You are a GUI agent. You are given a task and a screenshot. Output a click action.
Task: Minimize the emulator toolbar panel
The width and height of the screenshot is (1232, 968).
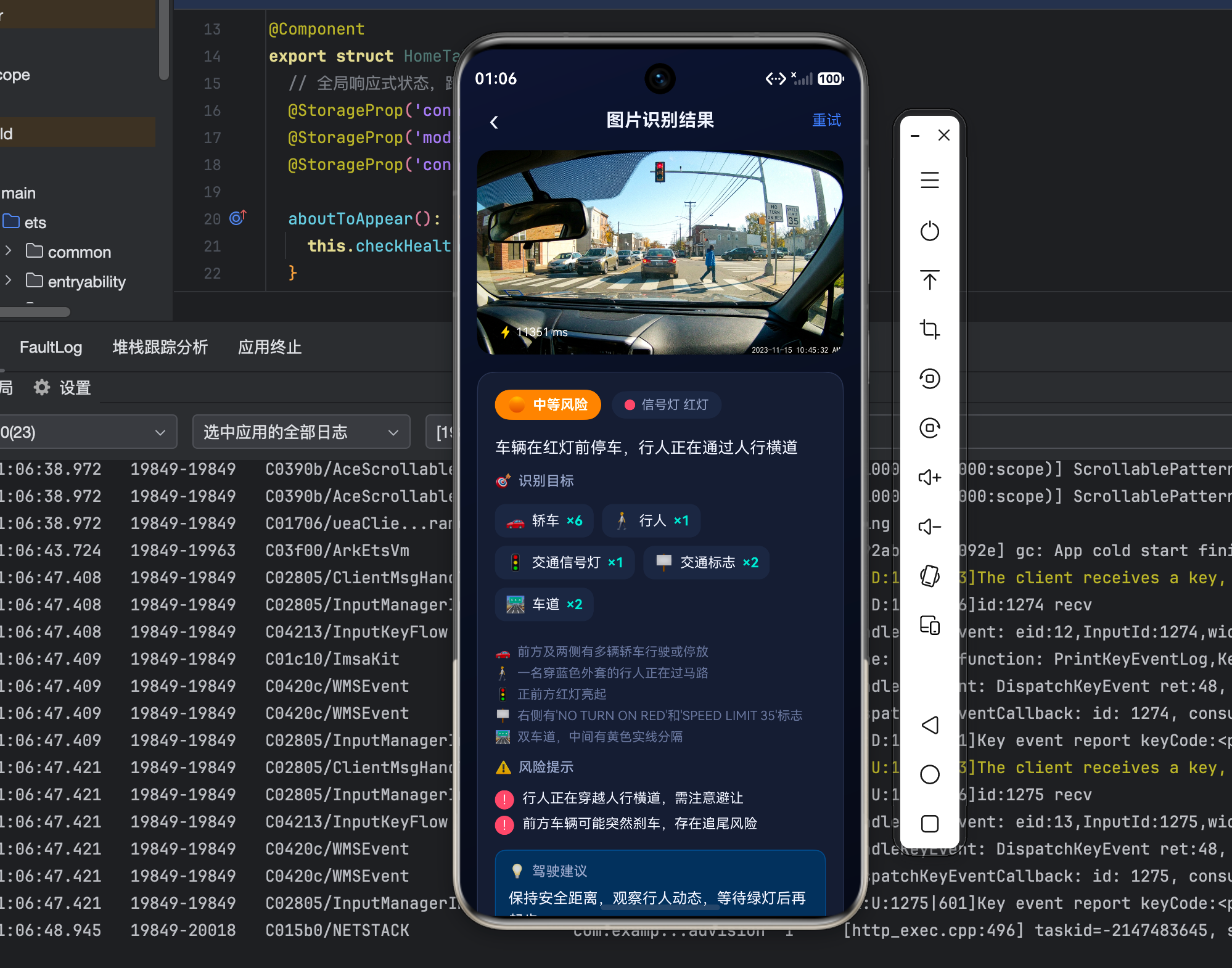coord(916,136)
